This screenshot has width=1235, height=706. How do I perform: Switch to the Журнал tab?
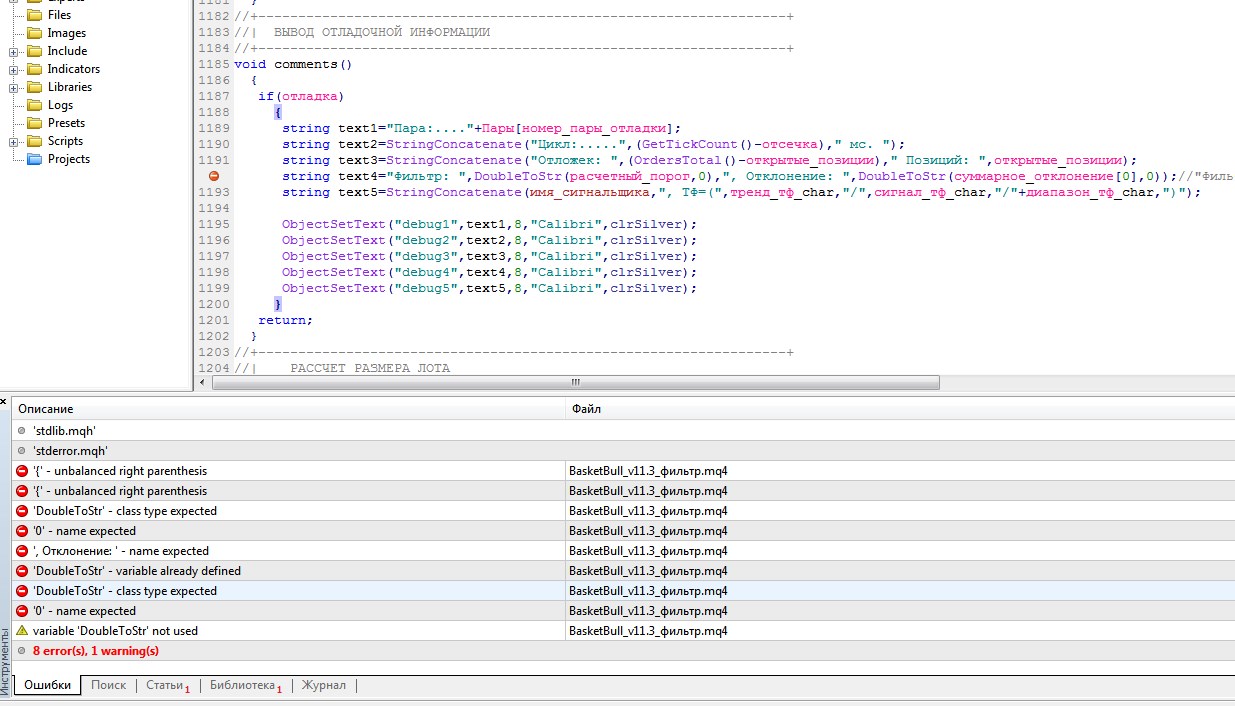coord(324,685)
